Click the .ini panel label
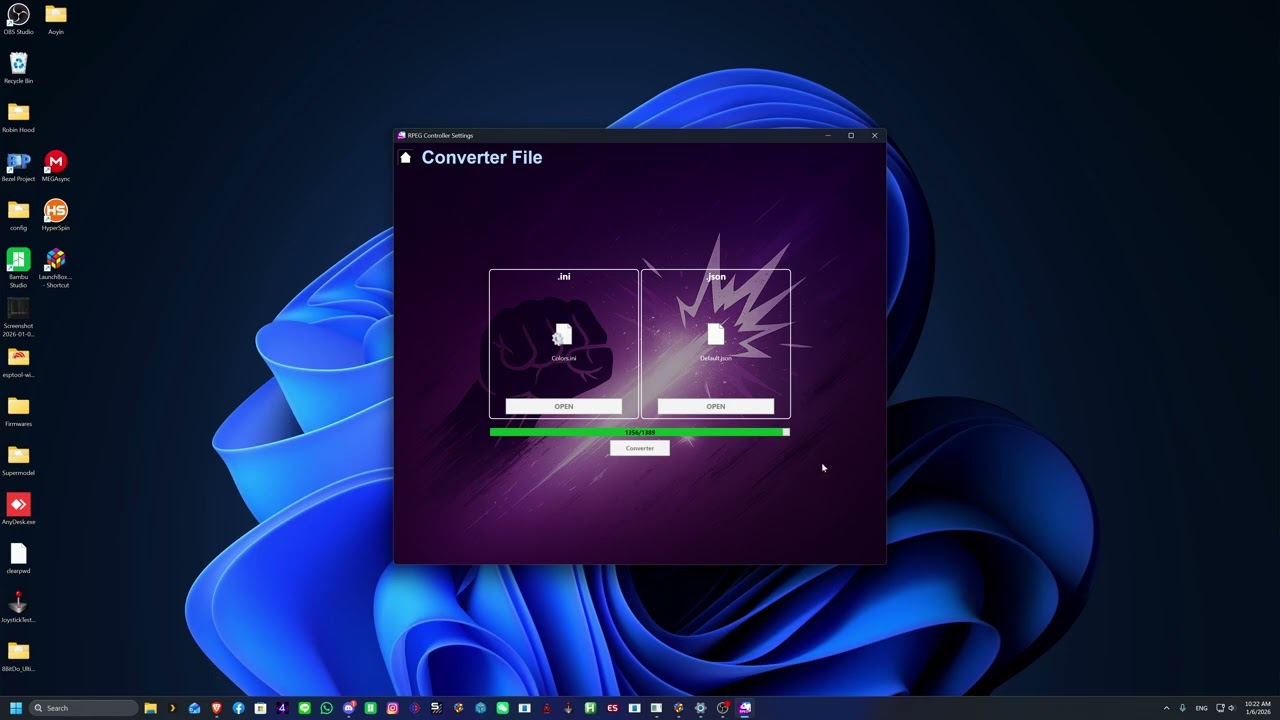1280x720 pixels. click(x=563, y=277)
